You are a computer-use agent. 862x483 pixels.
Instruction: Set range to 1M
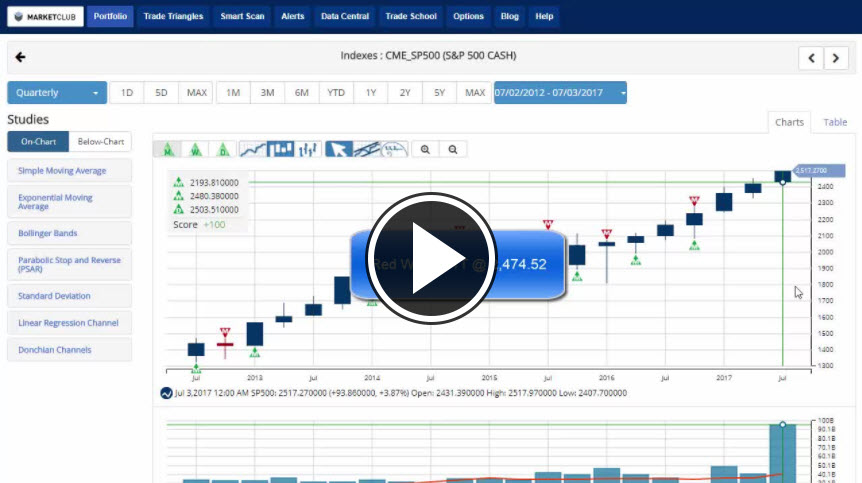click(233, 93)
